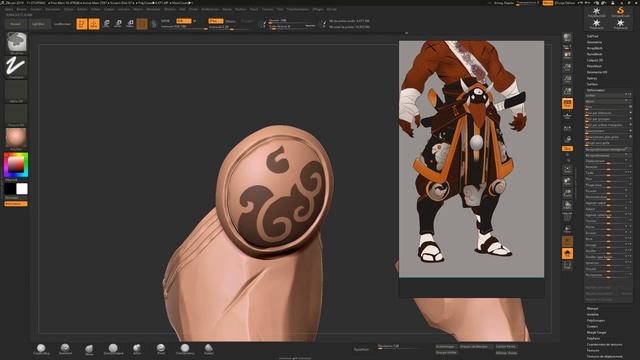
Task: Expand the Surface section
Action: (x=592, y=84)
